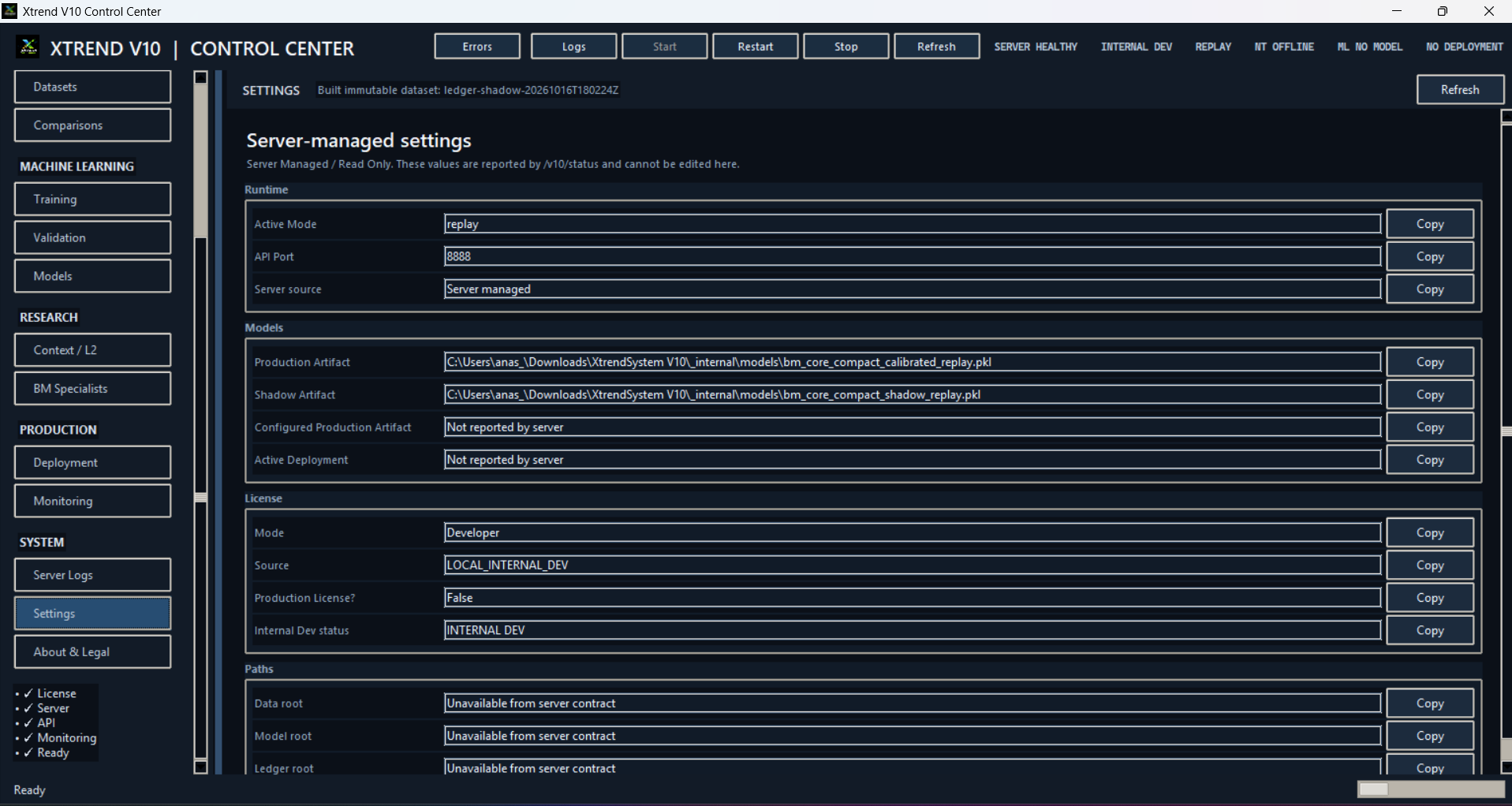Open the Comparisons section
The width and height of the screenshot is (1512, 806).
pyautogui.click(x=92, y=125)
